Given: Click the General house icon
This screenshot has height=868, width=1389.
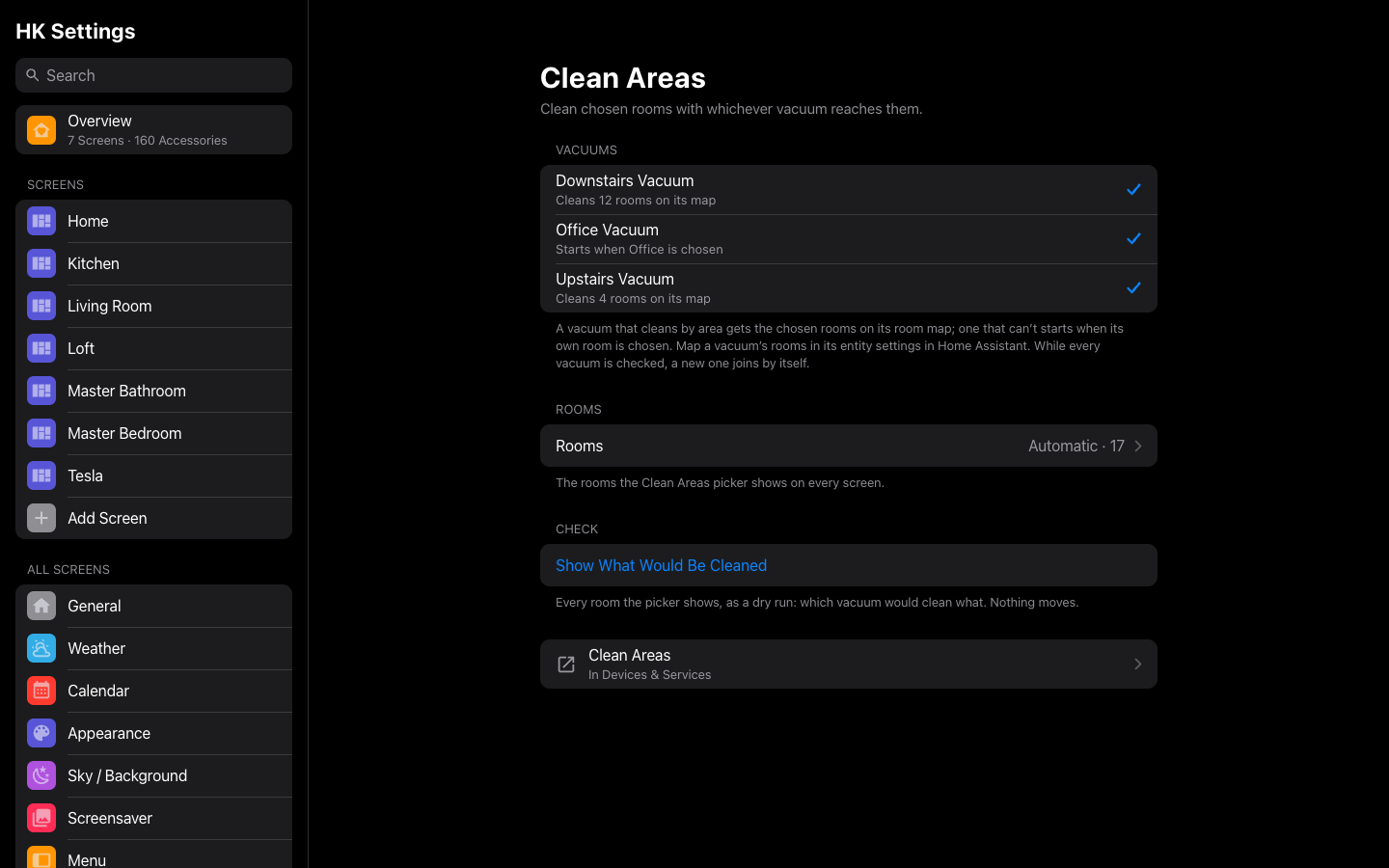Looking at the screenshot, I should tap(41, 606).
